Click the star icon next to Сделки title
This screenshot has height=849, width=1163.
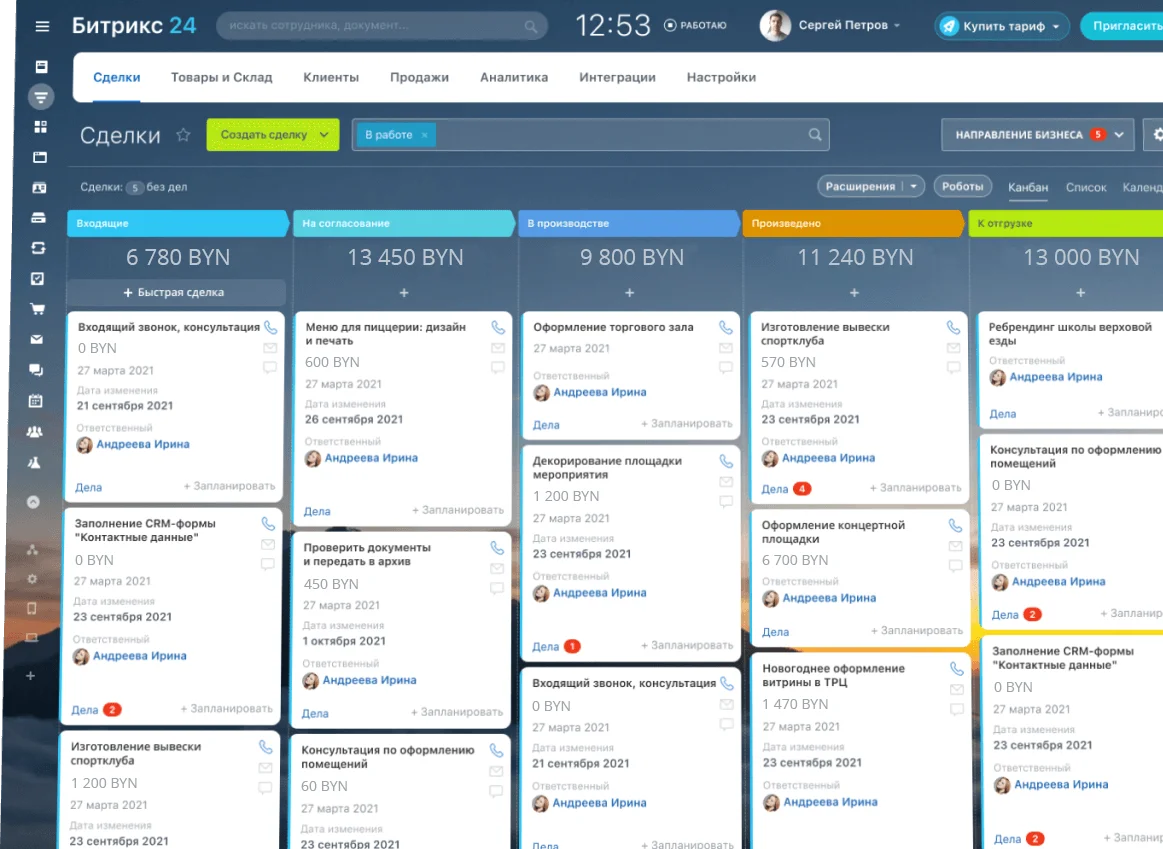pos(183,135)
